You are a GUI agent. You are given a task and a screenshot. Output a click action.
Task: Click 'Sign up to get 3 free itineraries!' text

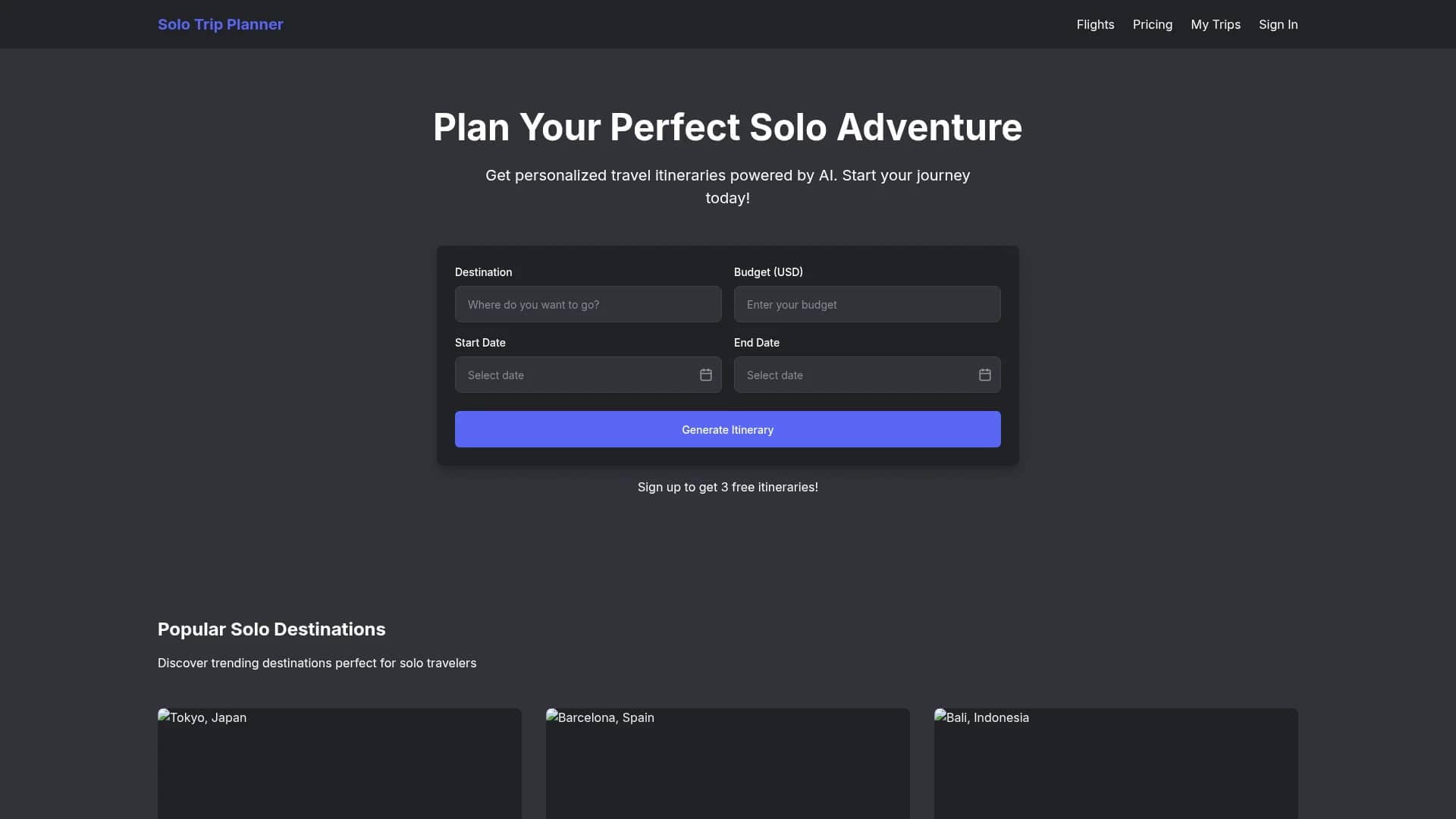[x=727, y=487]
